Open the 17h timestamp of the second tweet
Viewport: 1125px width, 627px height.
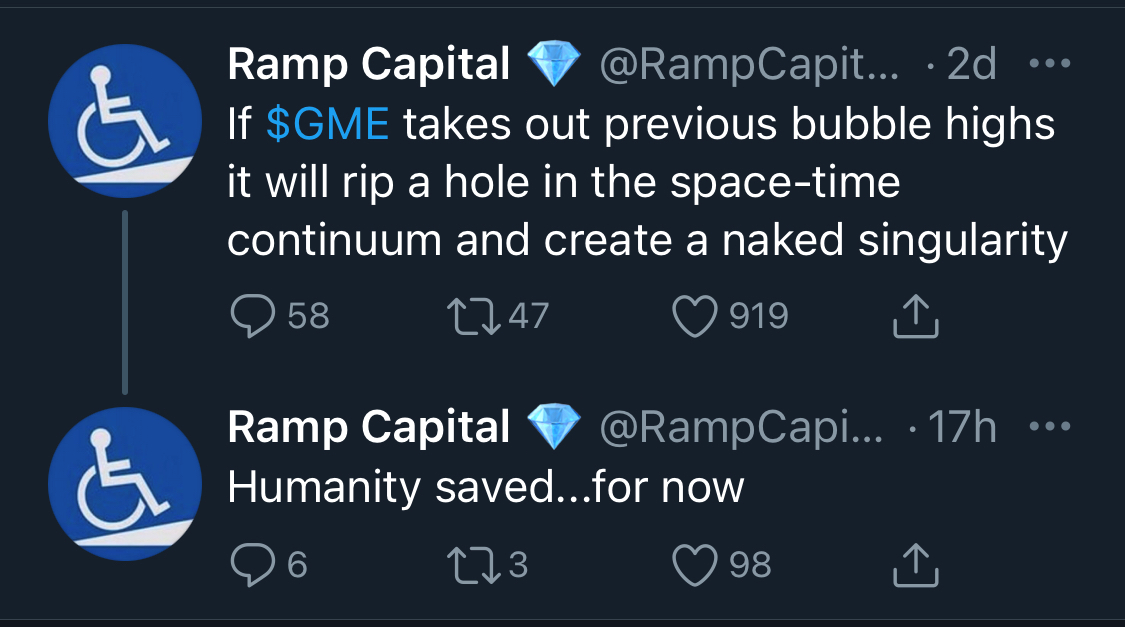962,427
